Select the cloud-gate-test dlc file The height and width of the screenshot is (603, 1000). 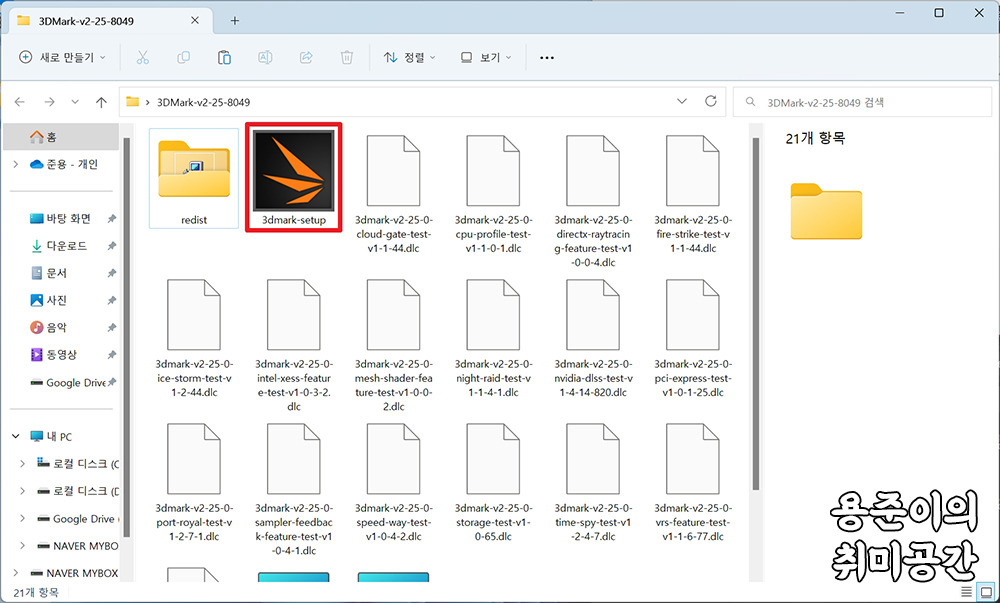point(393,194)
